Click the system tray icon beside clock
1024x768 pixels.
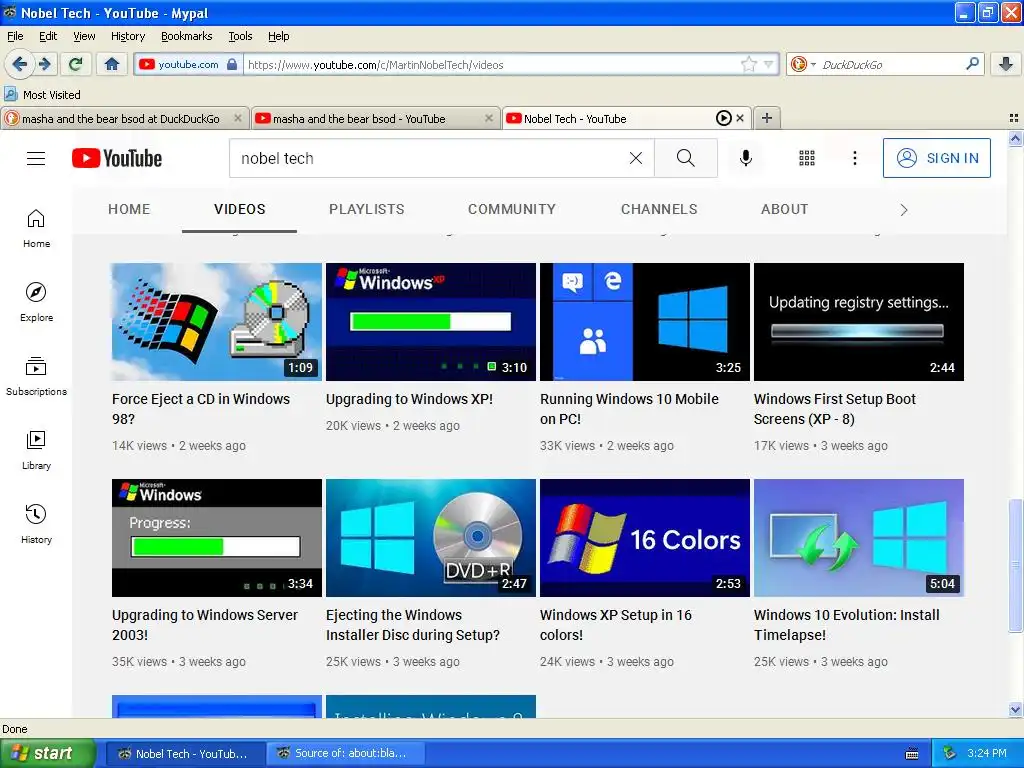pos(950,753)
